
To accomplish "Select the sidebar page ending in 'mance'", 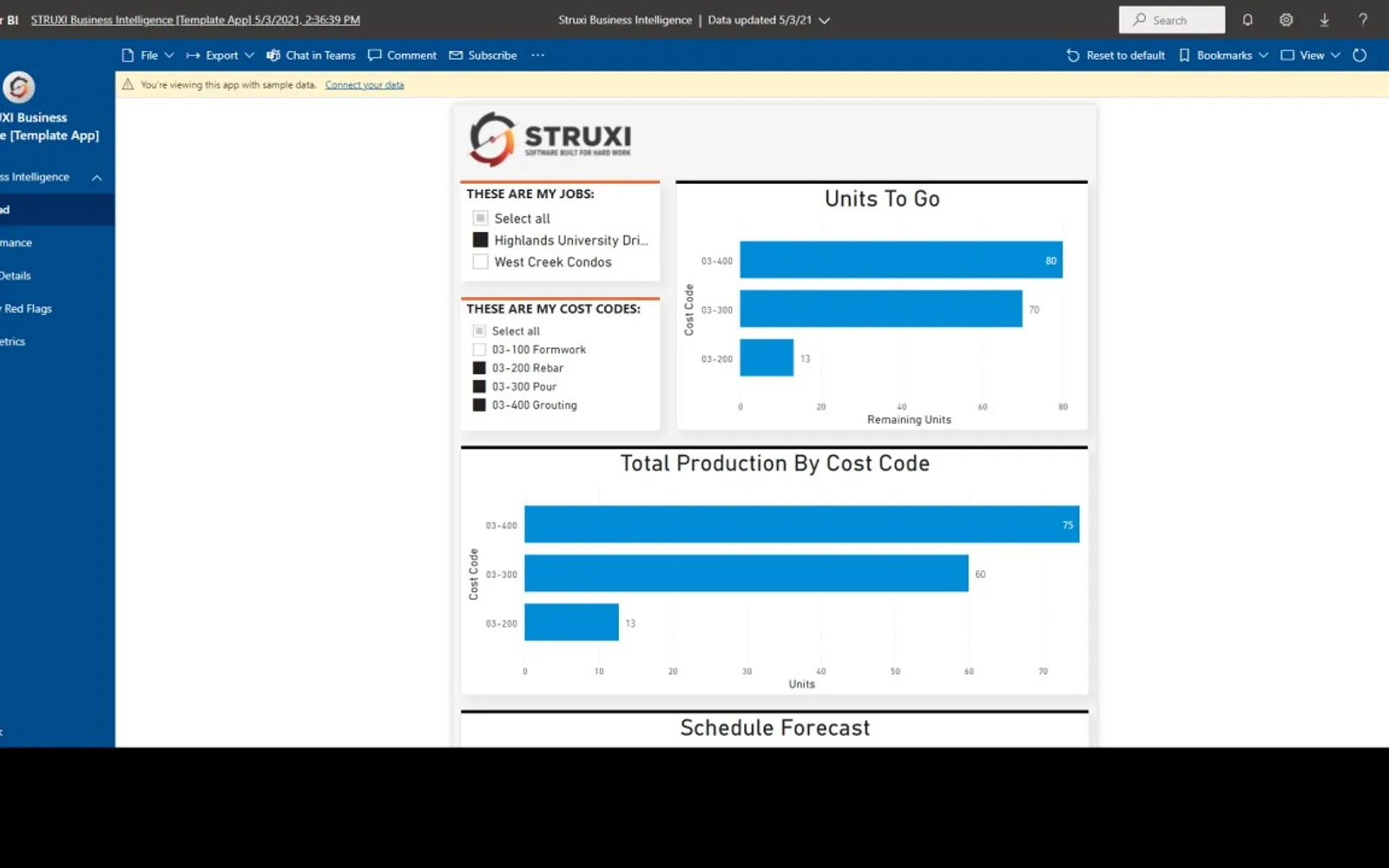I will point(16,242).
